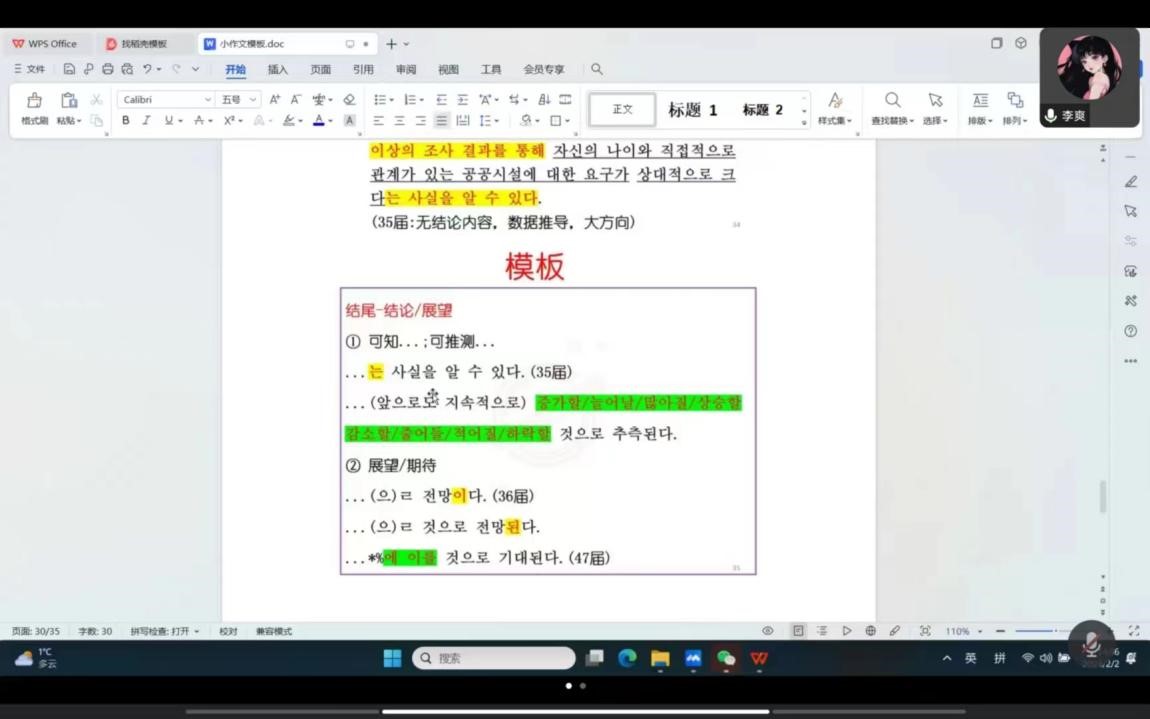Click the save document icon
The width and height of the screenshot is (1150, 719).
[x=69, y=70]
